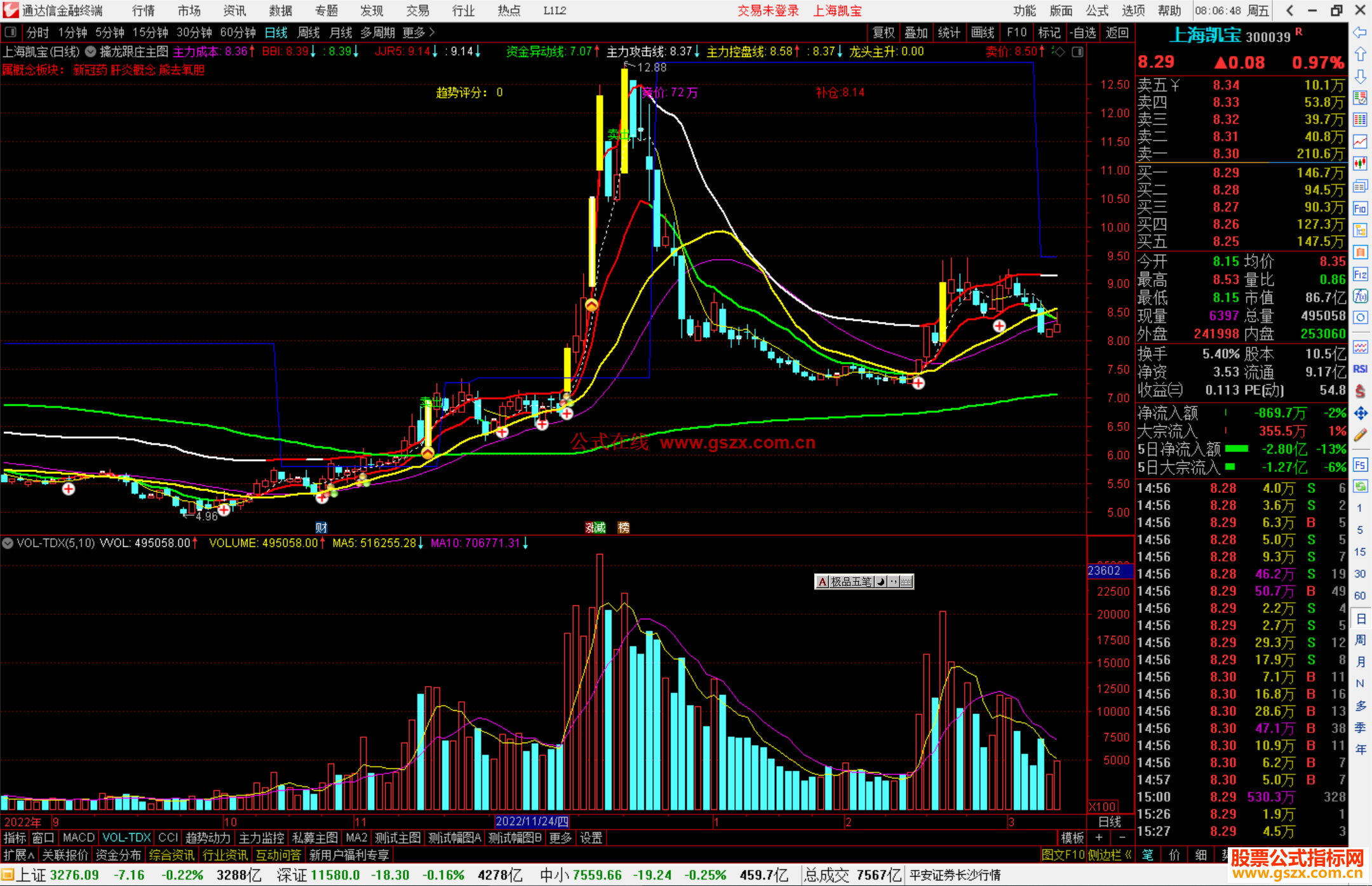Expand the 扩展 panel at bottom left

click(19, 855)
